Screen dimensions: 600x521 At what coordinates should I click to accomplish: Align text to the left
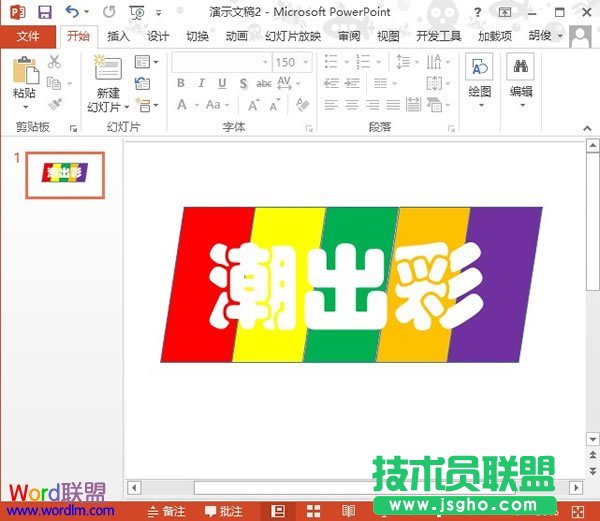tap(331, 104)
